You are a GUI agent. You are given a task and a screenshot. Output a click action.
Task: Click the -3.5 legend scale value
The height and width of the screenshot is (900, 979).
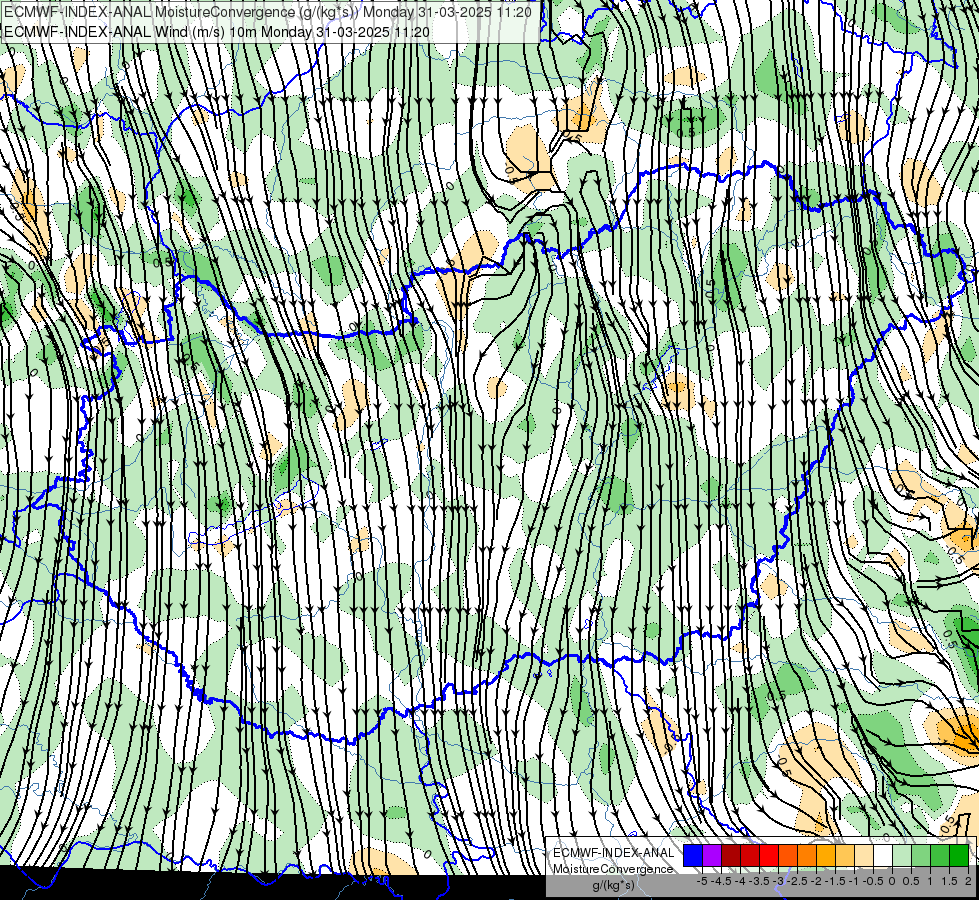(759, 881)
